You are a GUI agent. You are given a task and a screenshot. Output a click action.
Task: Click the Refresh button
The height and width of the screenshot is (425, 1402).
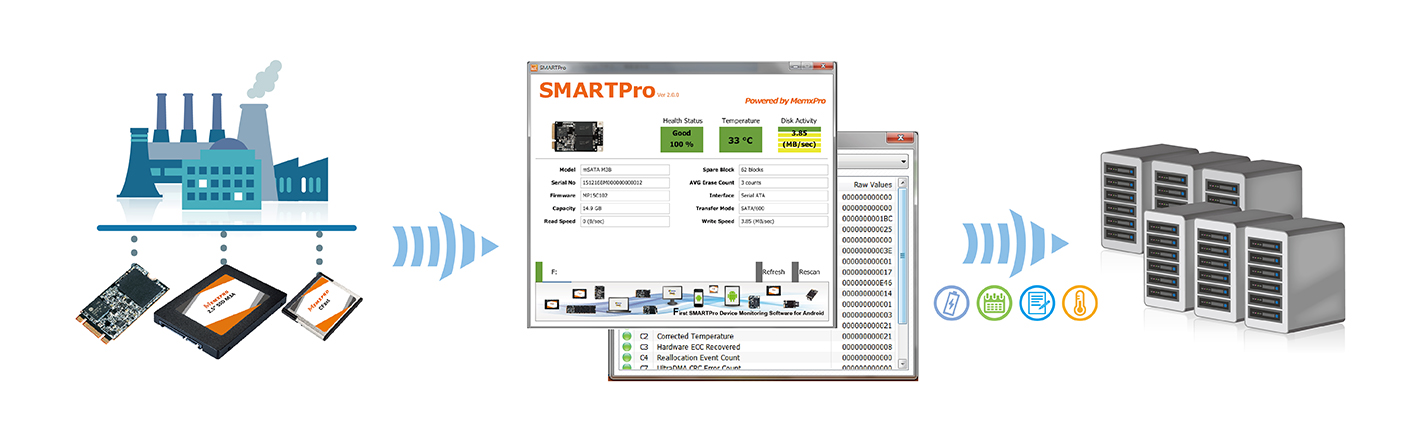pyautogui.click(x=771, y=272)
